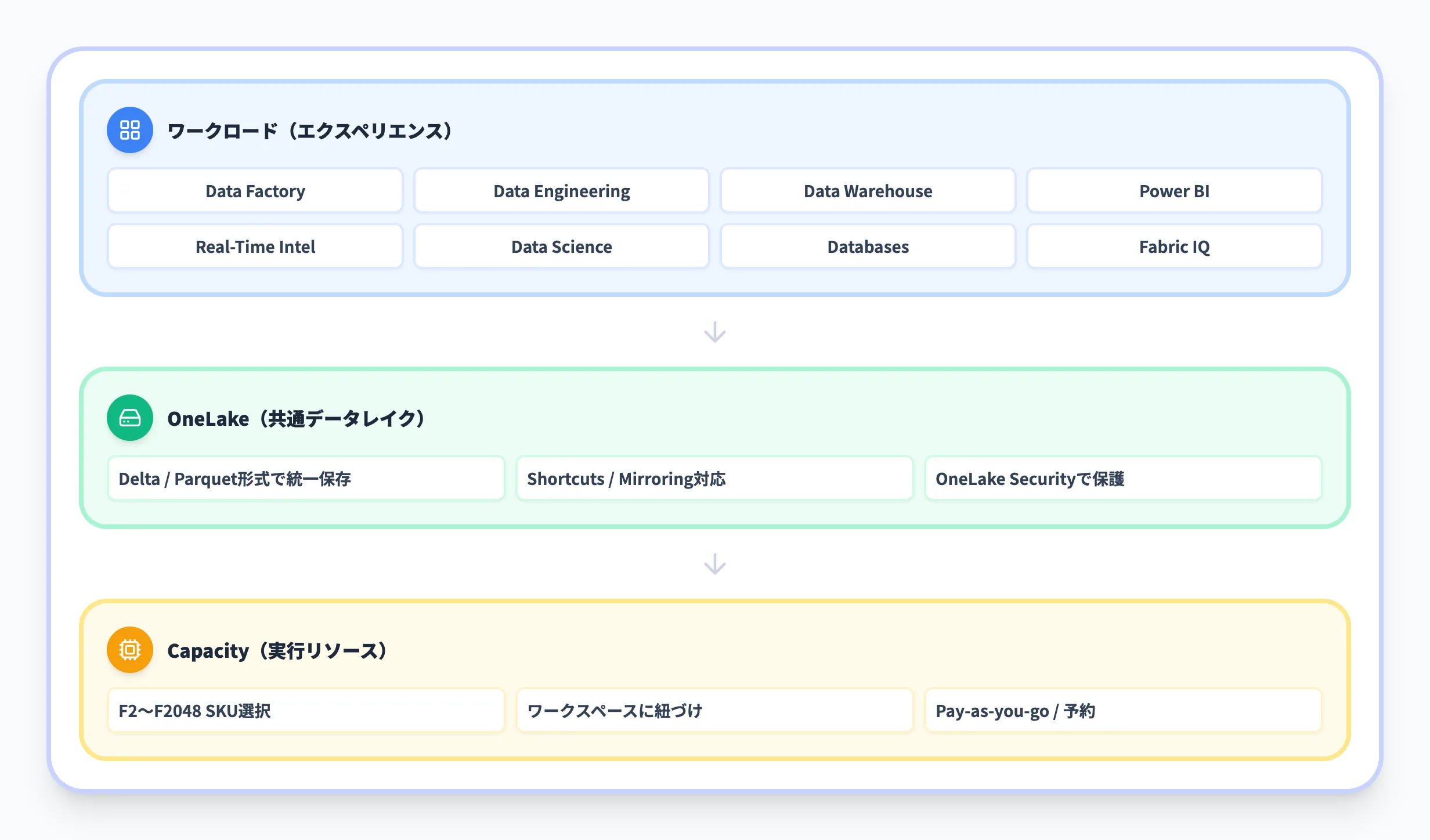Click the arrow between OneLake and Capacity
The height and width of the screenshot is (840, 1430).
point(715,564)
